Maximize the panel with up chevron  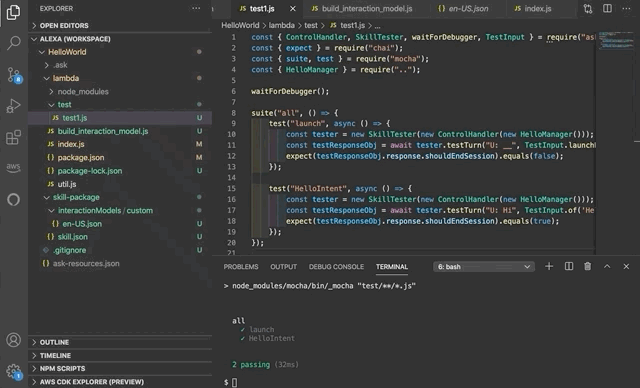click(x=607, y=266)
